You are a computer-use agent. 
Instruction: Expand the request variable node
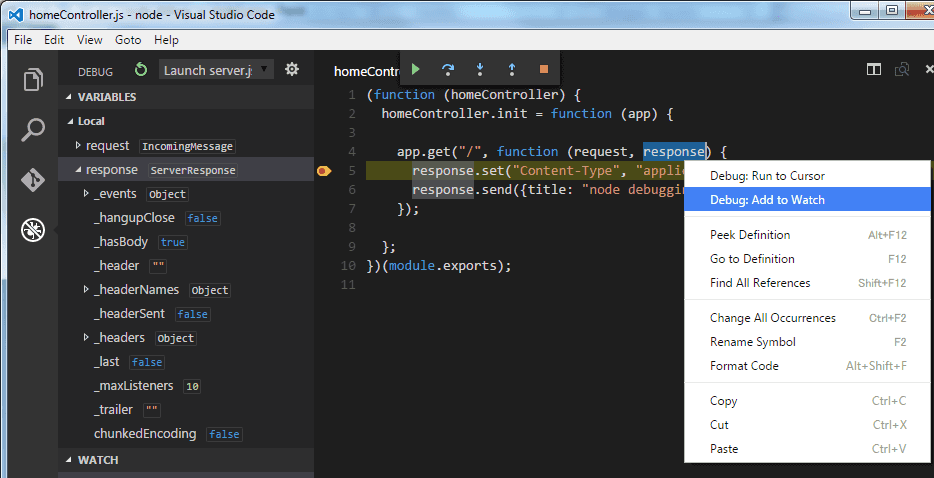click(79, 145)
